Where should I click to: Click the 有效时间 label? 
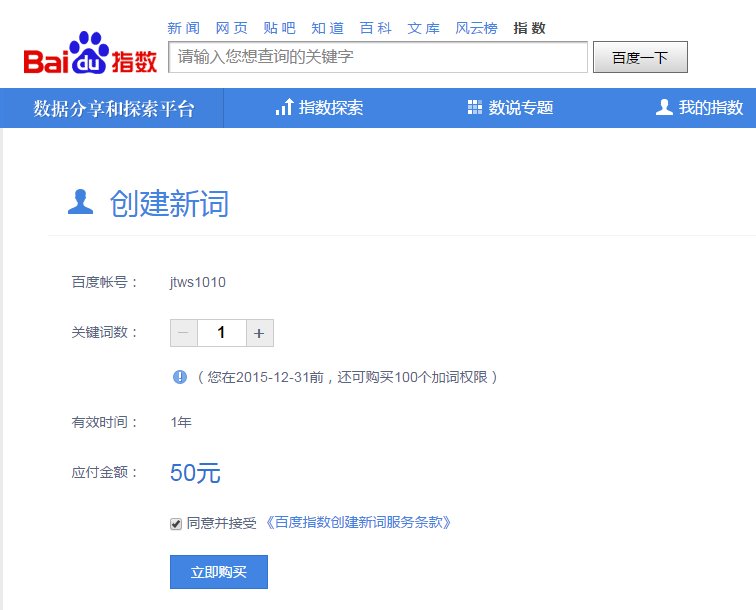point(104,422)
